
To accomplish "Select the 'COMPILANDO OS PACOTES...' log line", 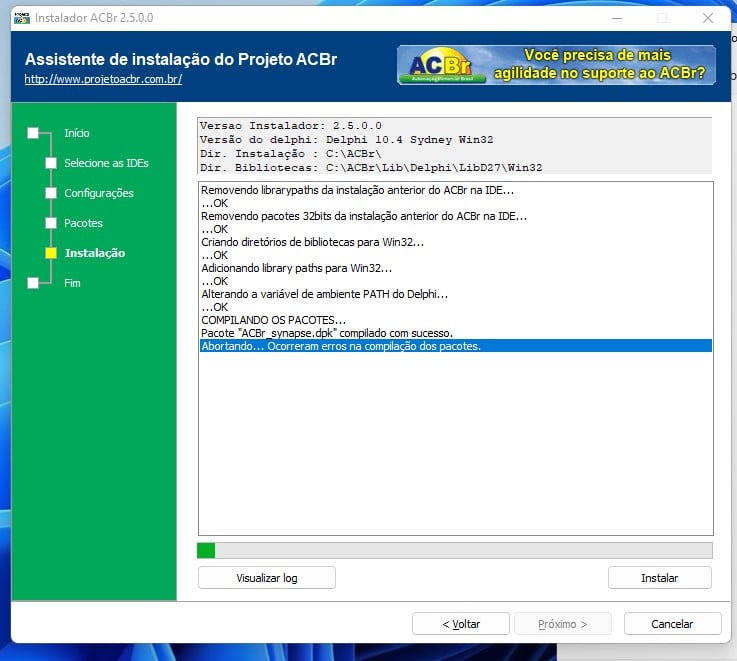I will tap(455, 320).
